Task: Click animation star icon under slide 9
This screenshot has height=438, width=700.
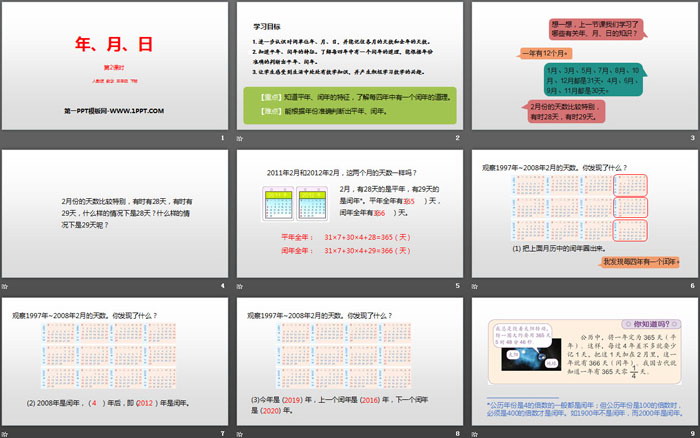Action: (475, 434)
